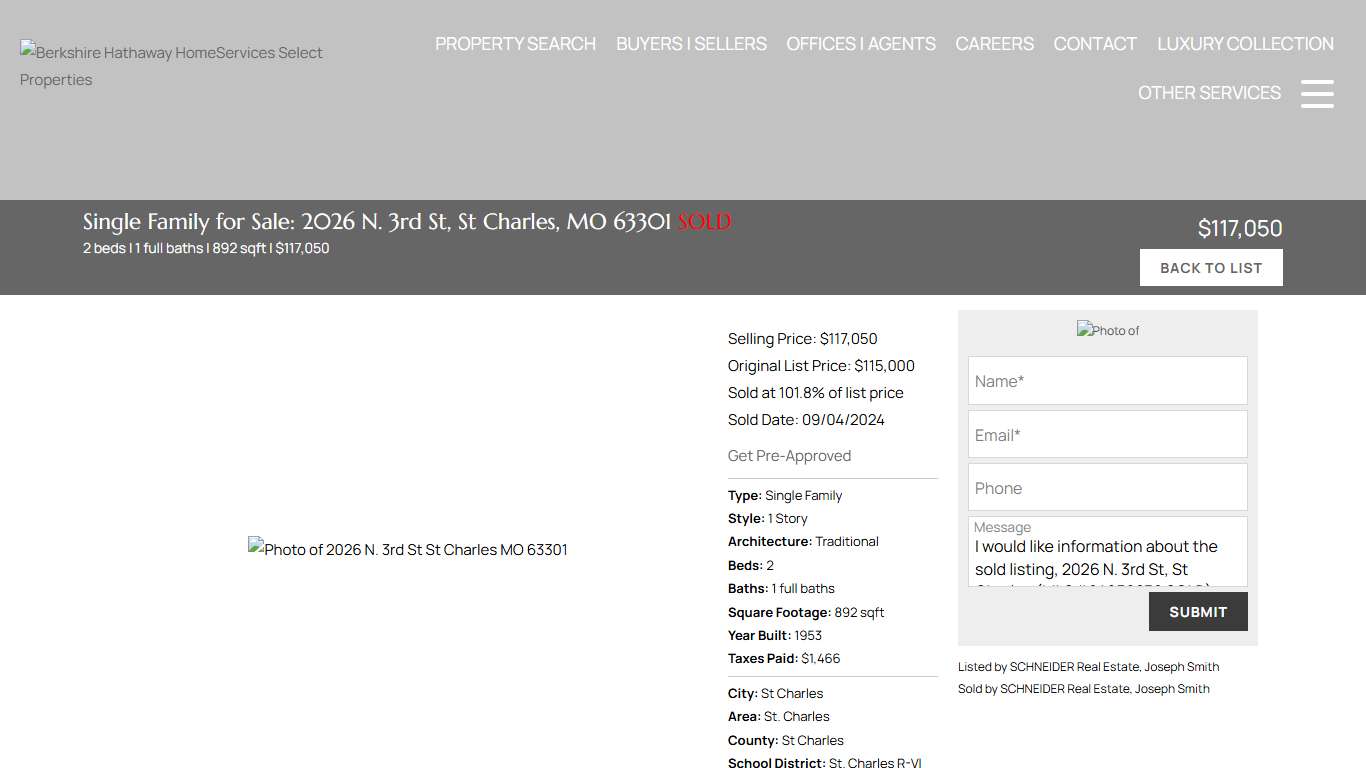Viewport: 1366px width, 768px height.
Task: Click into the Email field
Action: click(1107, 435)
